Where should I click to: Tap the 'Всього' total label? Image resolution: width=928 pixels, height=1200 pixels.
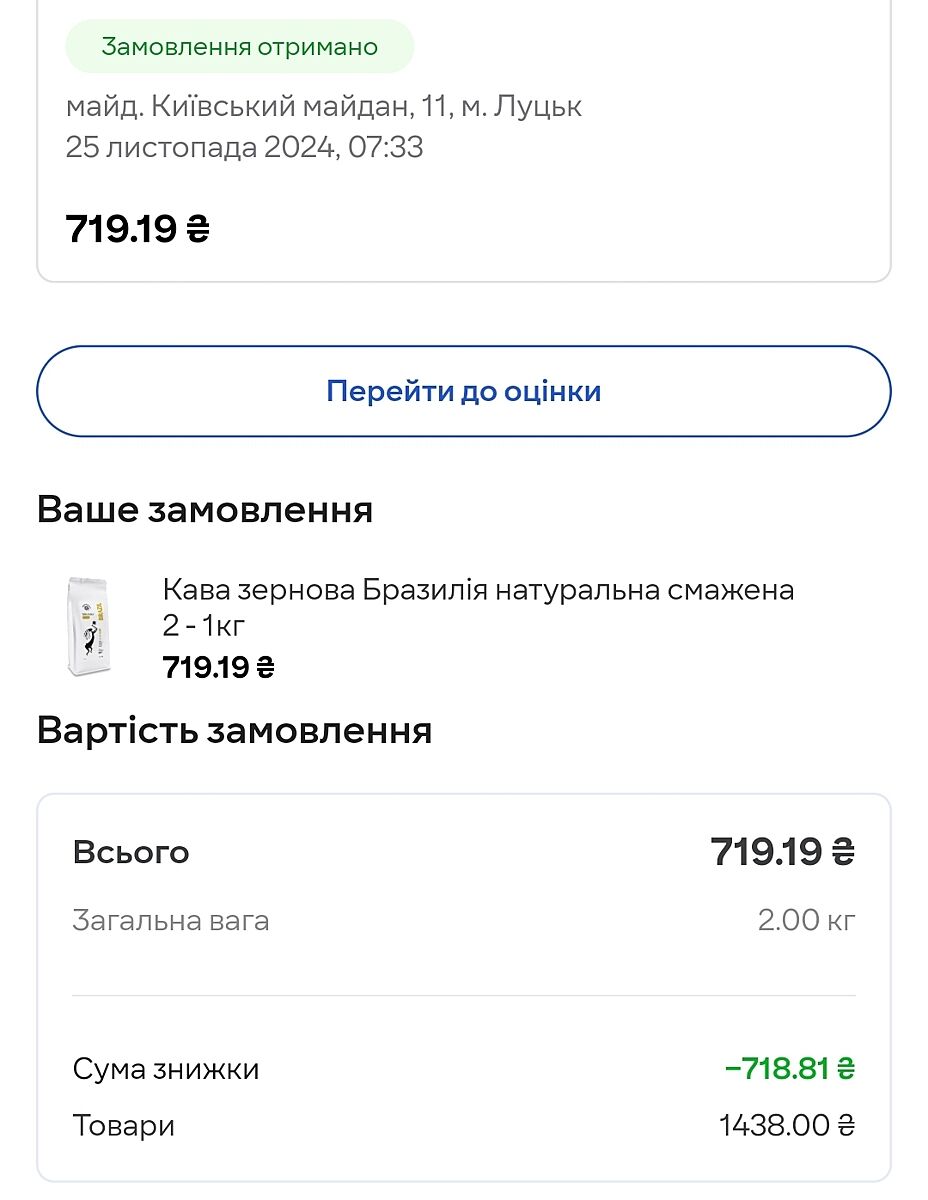click(x=131, y=853)
